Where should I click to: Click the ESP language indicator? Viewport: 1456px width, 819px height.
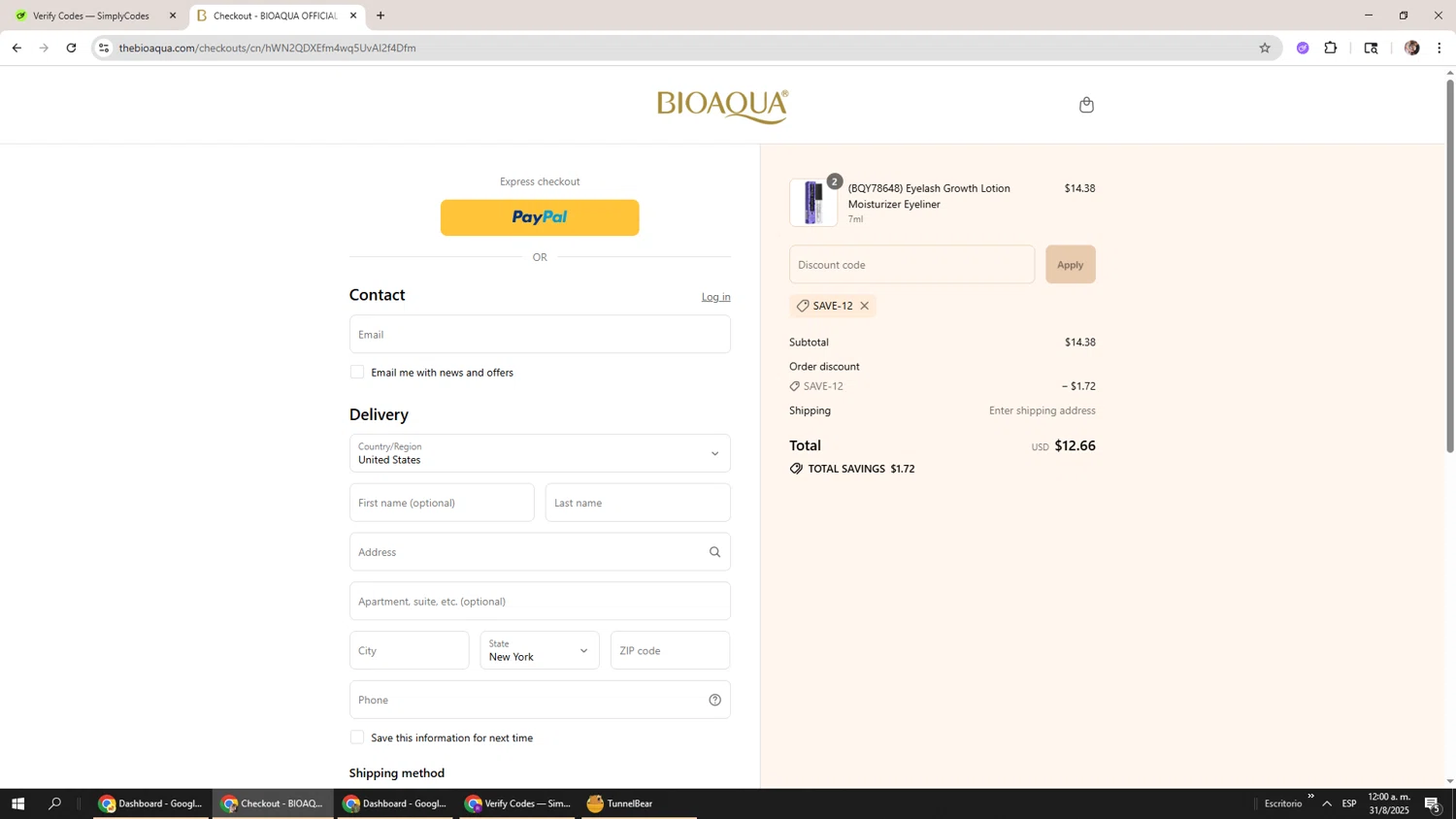(1349, 803)
